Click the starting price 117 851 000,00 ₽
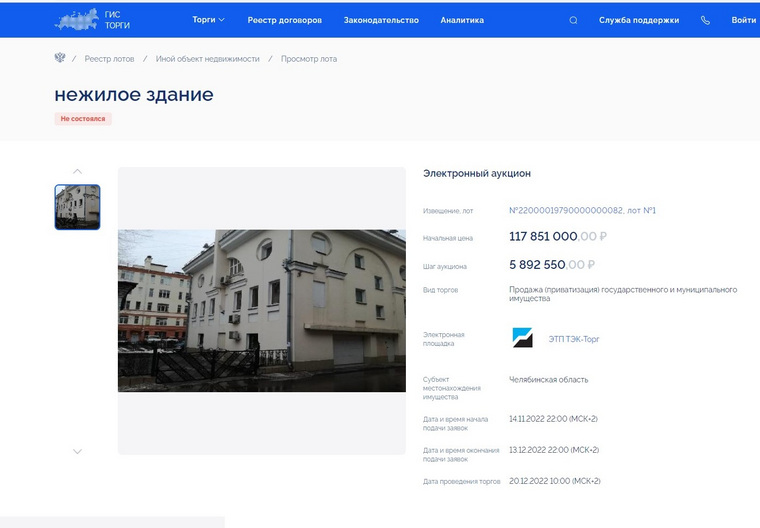Image resolution: width=760 pixels, height=528 pixels. point(558,237)
